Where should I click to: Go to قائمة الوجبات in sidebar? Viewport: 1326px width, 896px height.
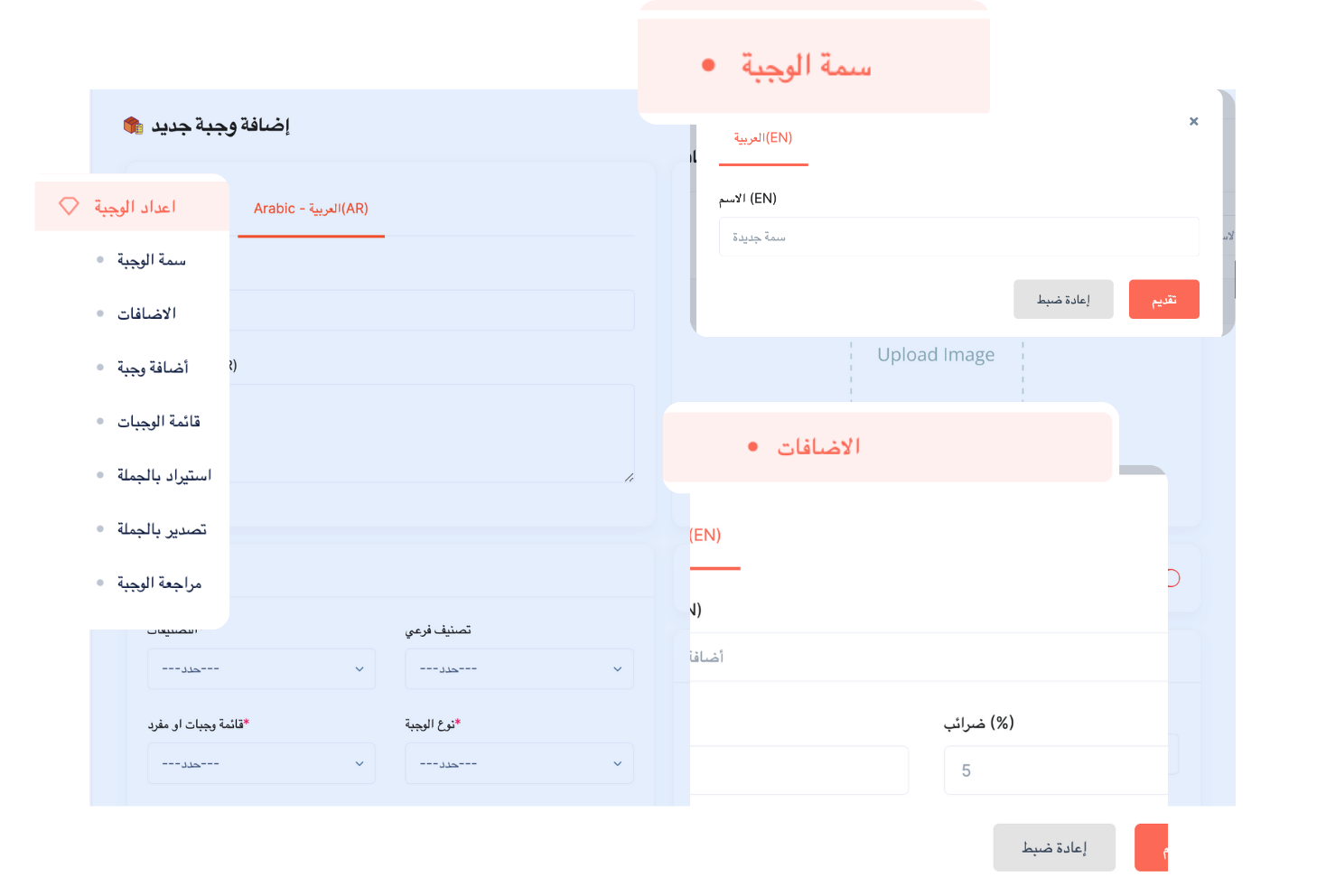coord(158,422)
